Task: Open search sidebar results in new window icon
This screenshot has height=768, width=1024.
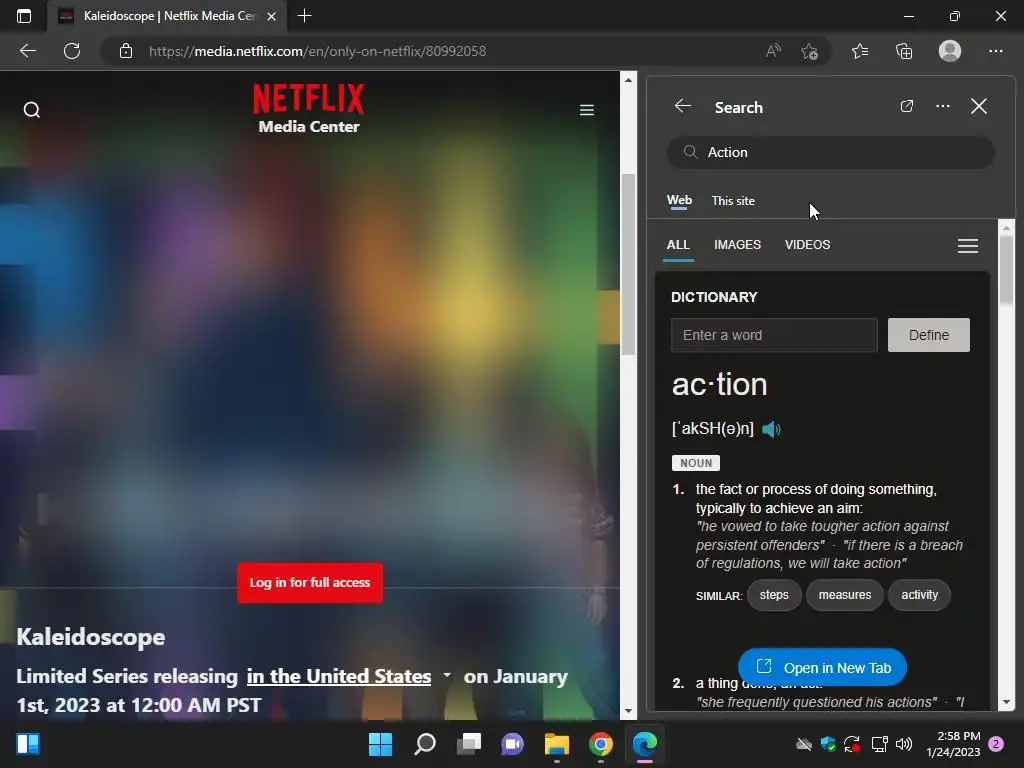Action: point(906,106)
